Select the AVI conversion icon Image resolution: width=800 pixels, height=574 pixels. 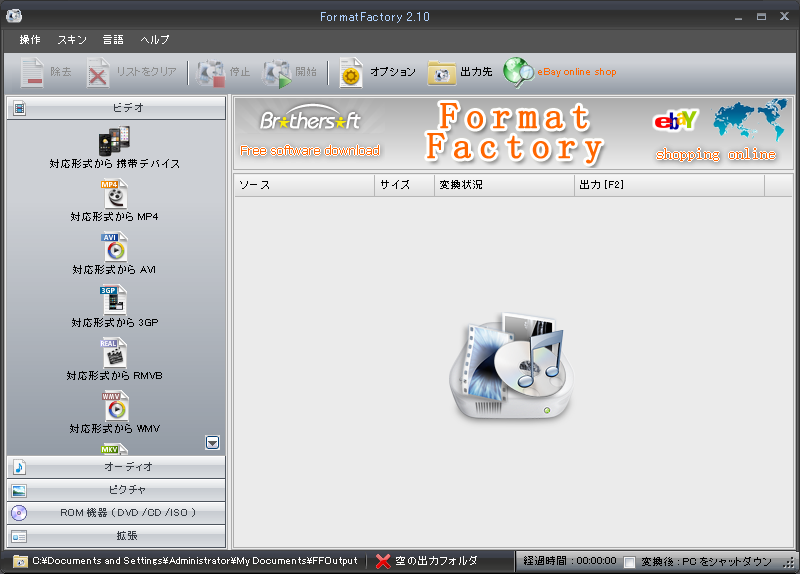click(114, 247)
